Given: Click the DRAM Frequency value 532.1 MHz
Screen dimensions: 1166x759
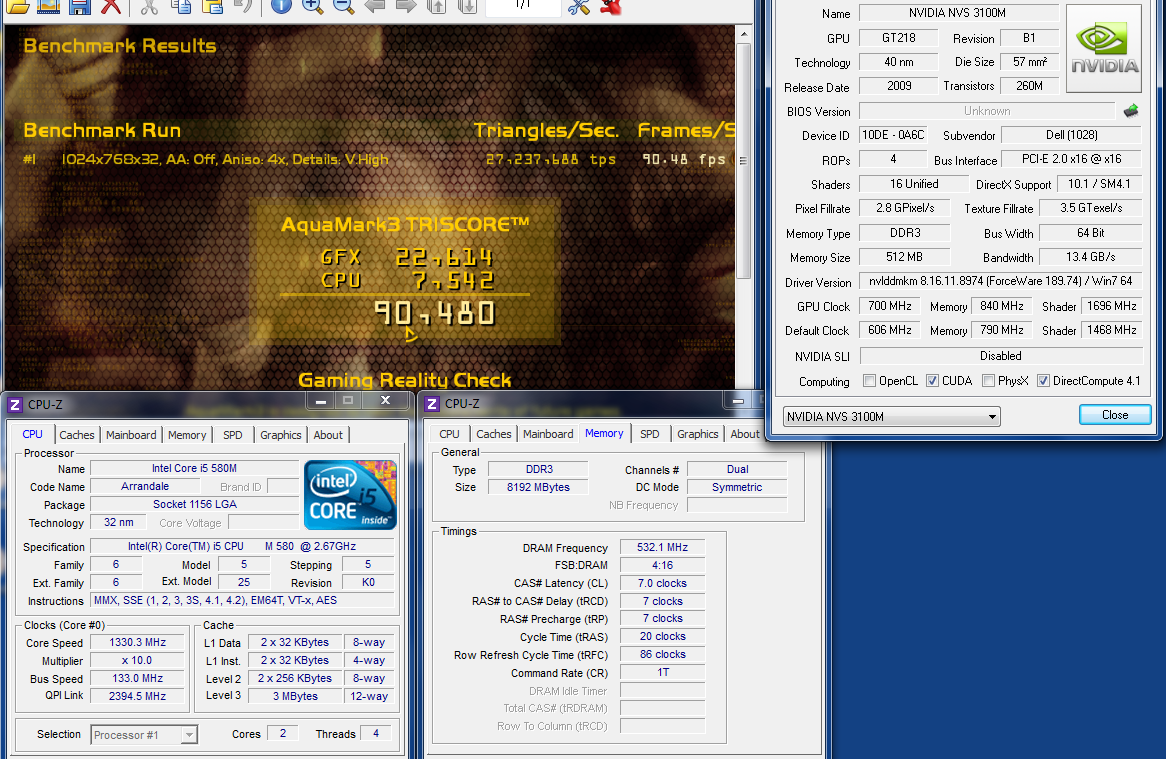Looking at the screenshot, I should (663, 547).
